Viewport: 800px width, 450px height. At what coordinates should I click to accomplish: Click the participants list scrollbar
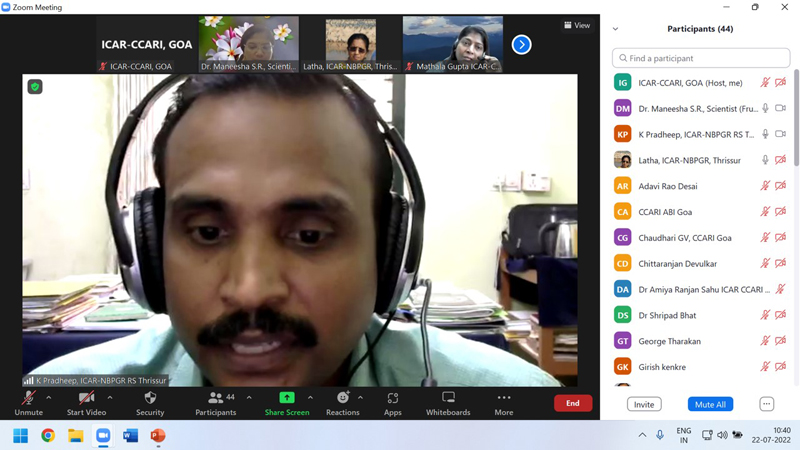point(796,117)
